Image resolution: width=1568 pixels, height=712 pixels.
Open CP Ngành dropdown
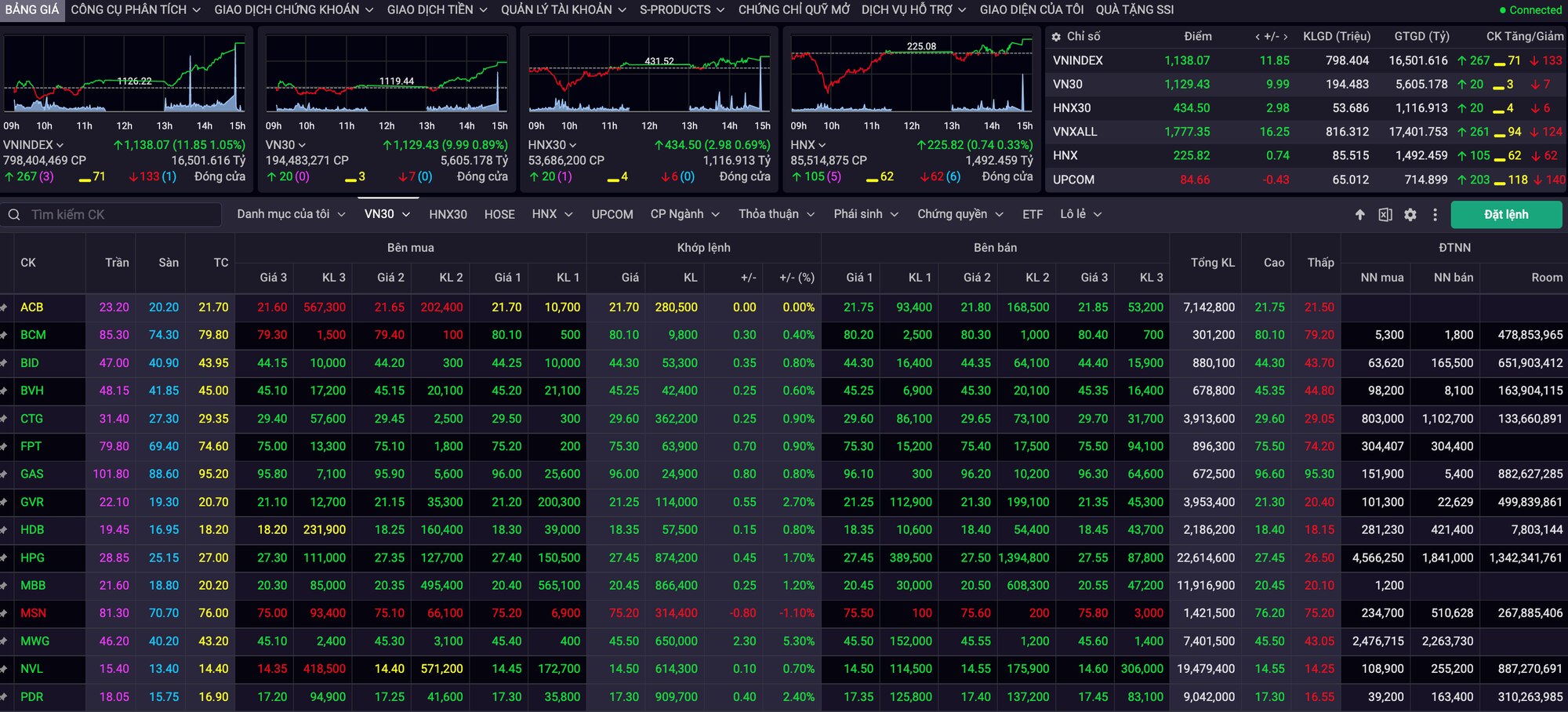[684, 214]
